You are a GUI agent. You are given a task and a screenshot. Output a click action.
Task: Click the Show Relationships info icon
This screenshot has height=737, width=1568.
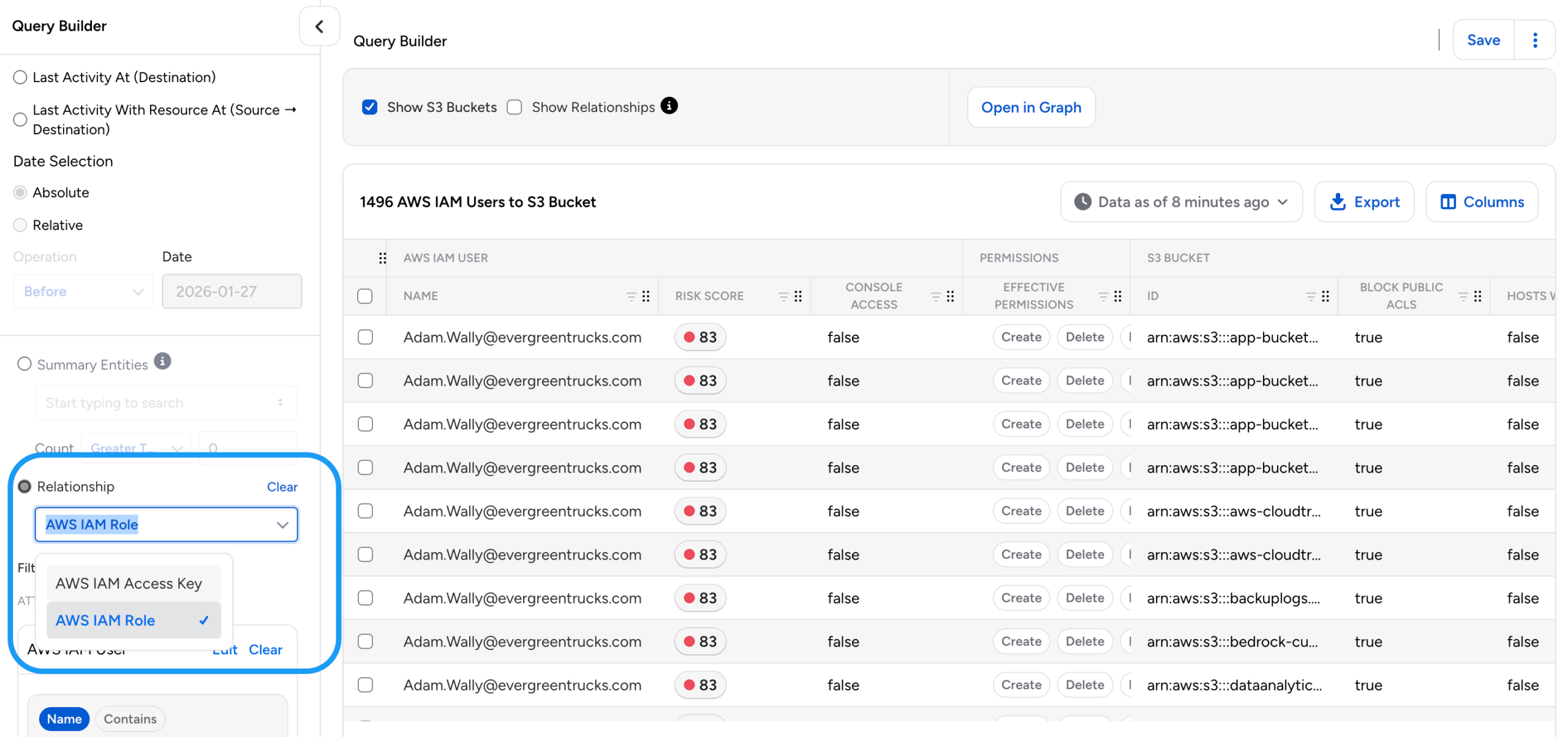pos(669,106)
